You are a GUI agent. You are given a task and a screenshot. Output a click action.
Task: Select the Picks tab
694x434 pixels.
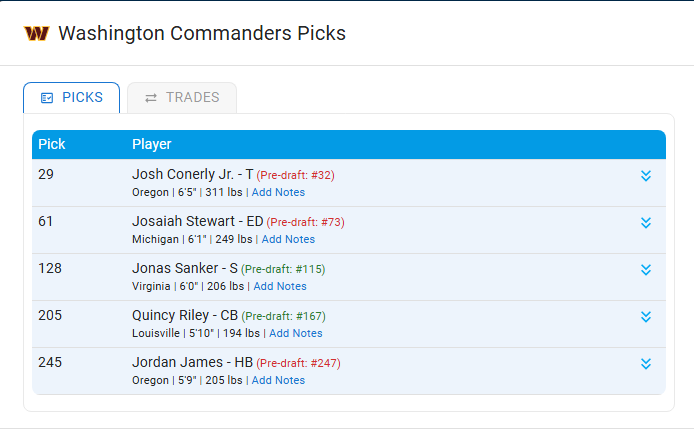pyautogui.click(x=72, y=98)
